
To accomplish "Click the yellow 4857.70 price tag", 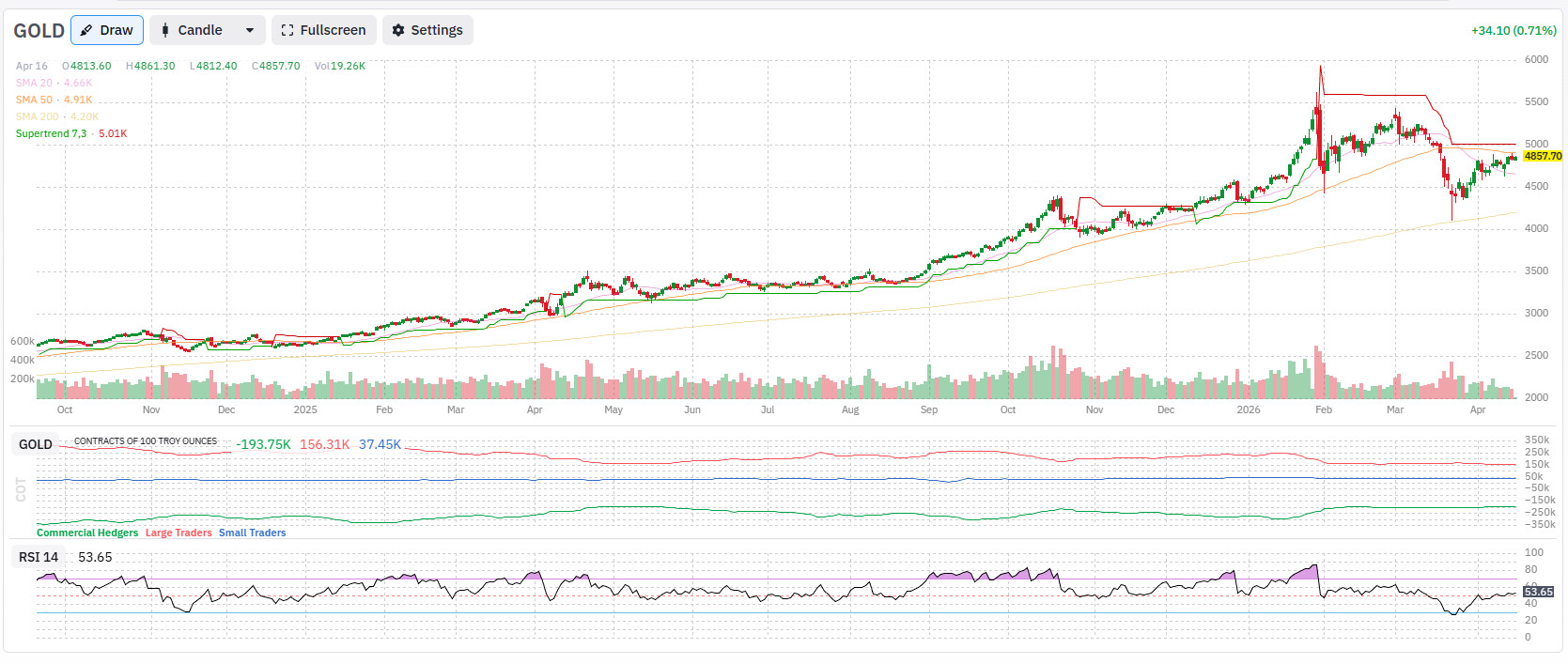I will coord(1543,156).
